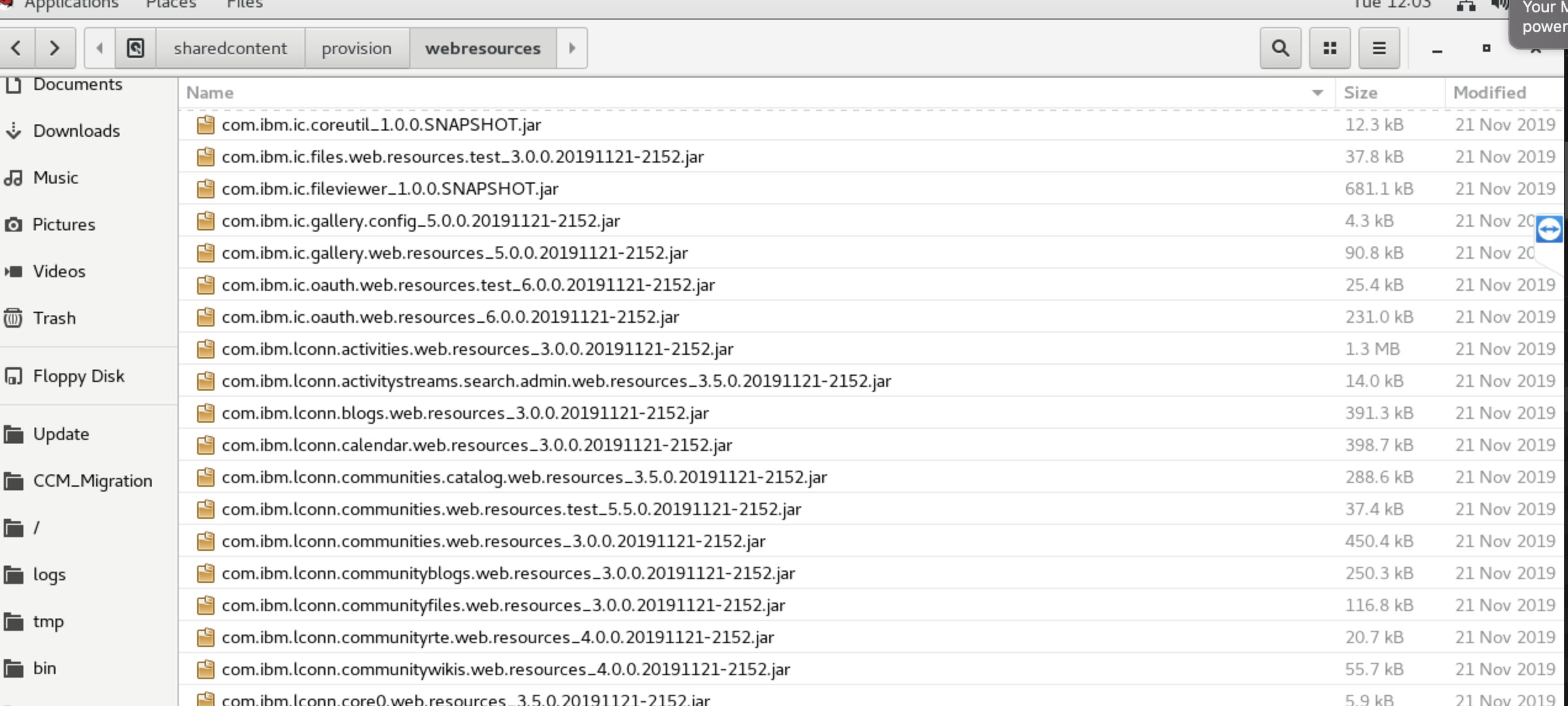This screenshot has height=706, width=1568.
Task: Click the Downloads arrow icon in sidebar
Action: (14, 131)
